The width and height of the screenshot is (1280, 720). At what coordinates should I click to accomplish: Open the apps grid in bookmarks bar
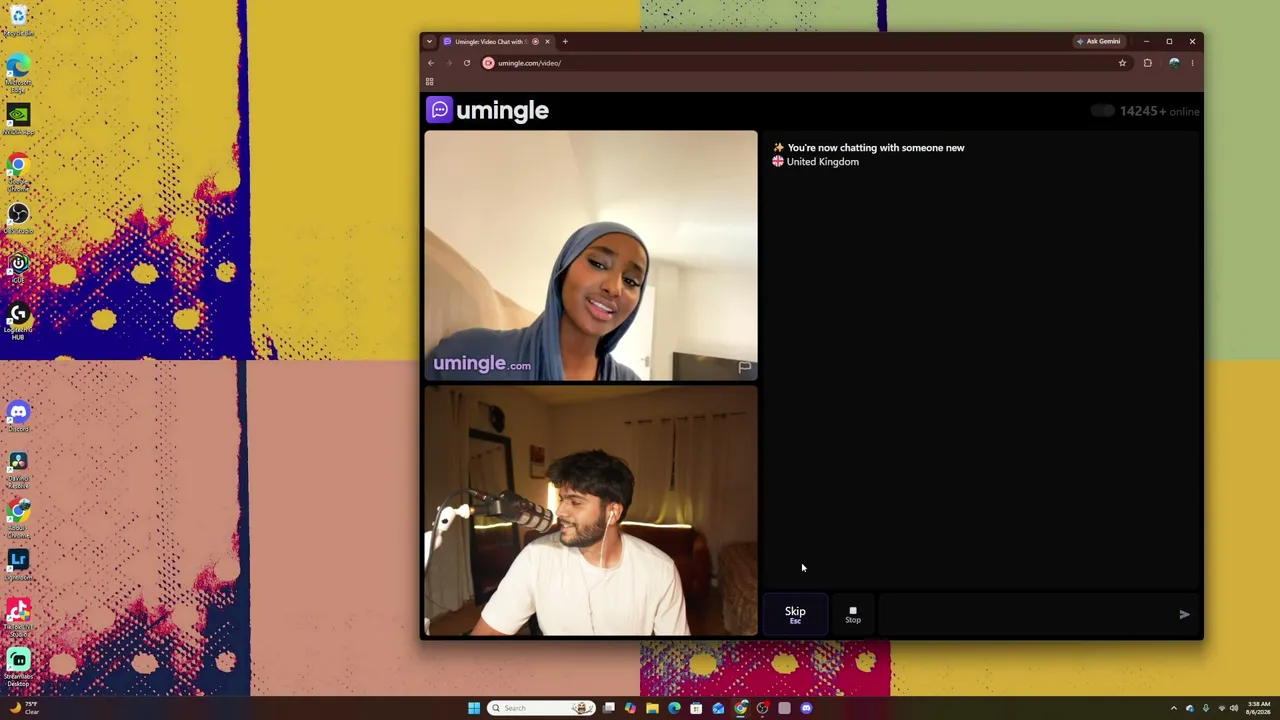click(430, 82)
